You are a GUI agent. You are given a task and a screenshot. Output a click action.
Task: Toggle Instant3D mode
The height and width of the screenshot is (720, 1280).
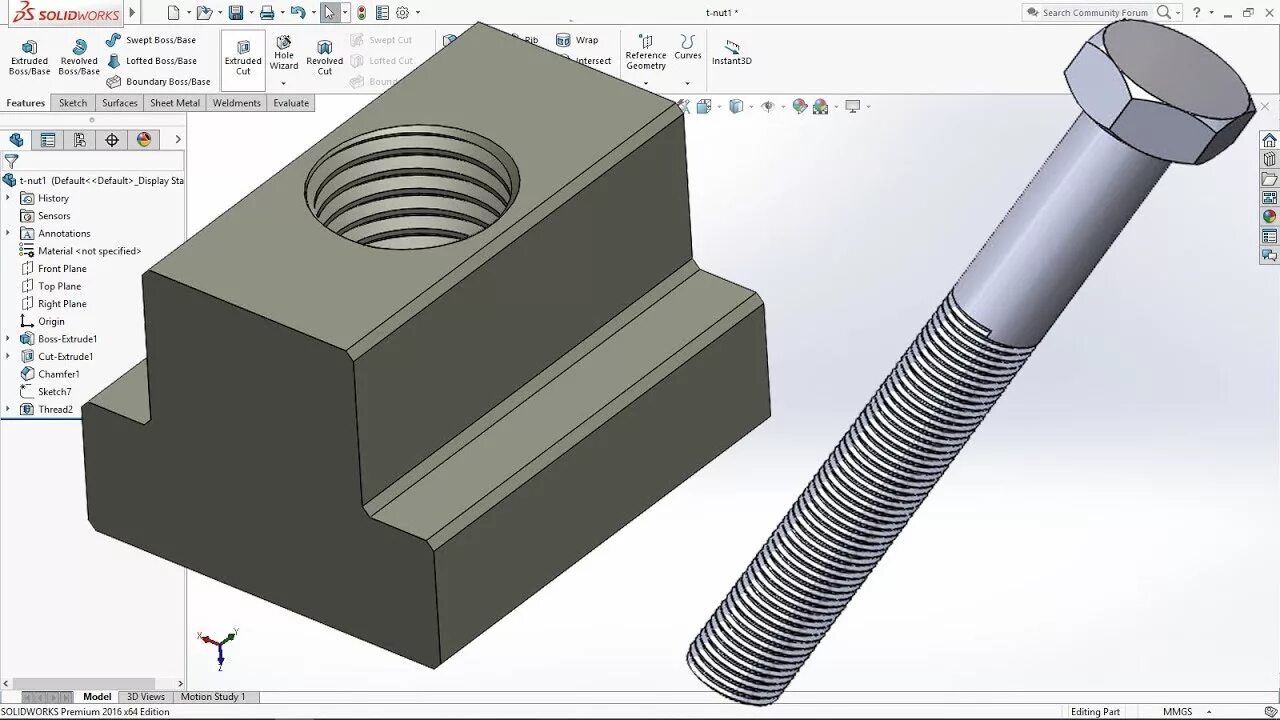coord(732,54)
